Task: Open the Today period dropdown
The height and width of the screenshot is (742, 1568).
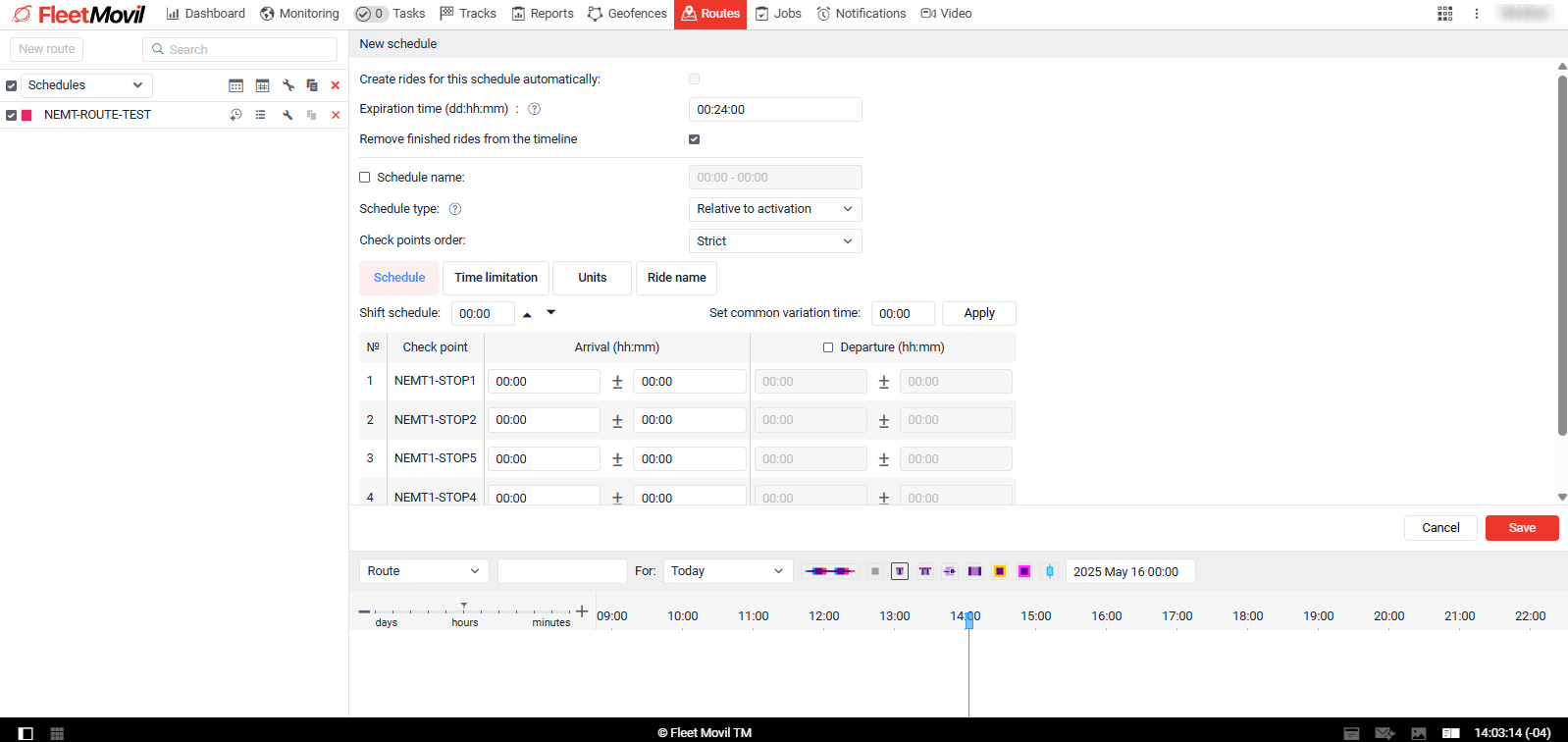Action: point(728,571)
